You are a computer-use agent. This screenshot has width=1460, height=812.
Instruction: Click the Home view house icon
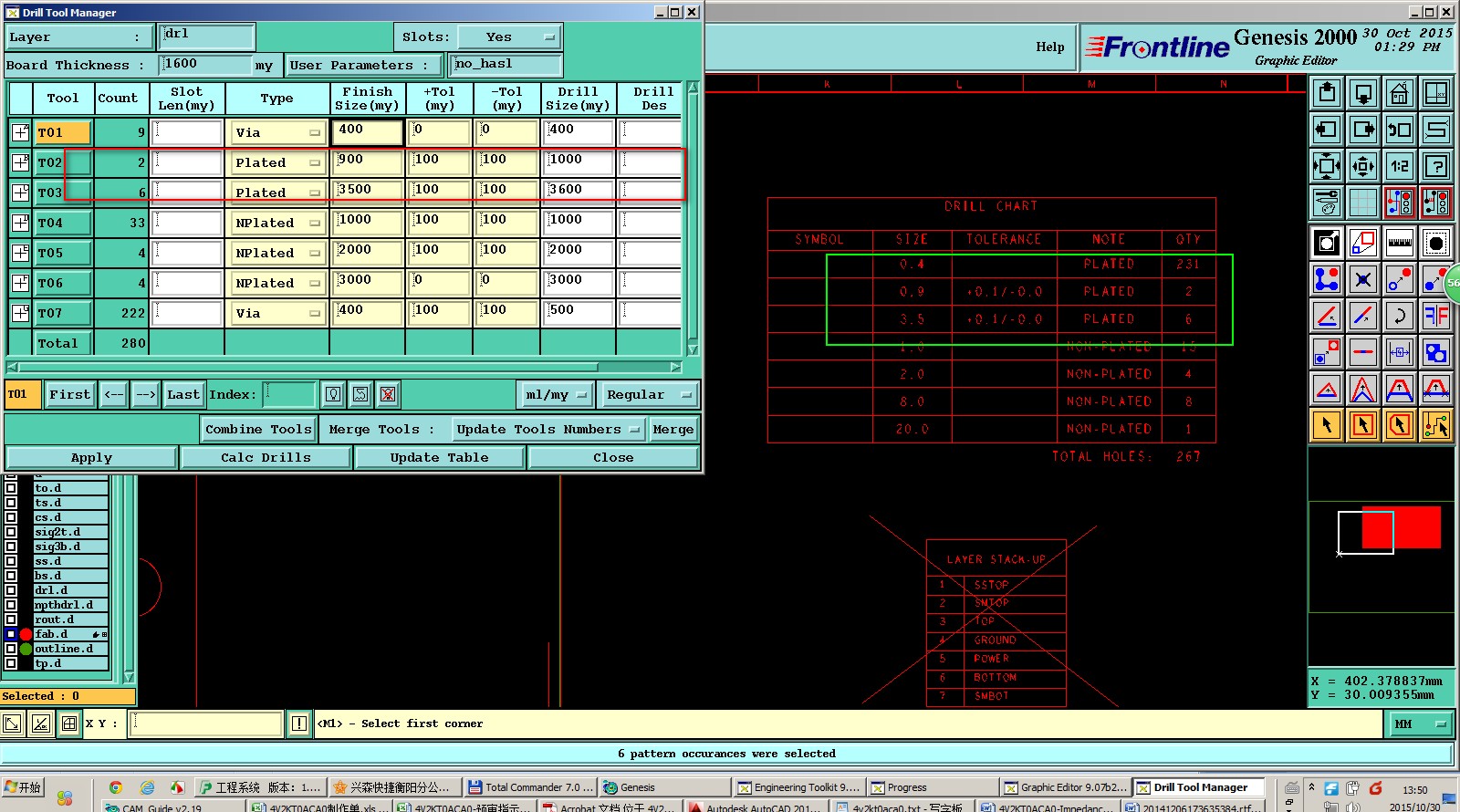click(x=1400, y=93)
